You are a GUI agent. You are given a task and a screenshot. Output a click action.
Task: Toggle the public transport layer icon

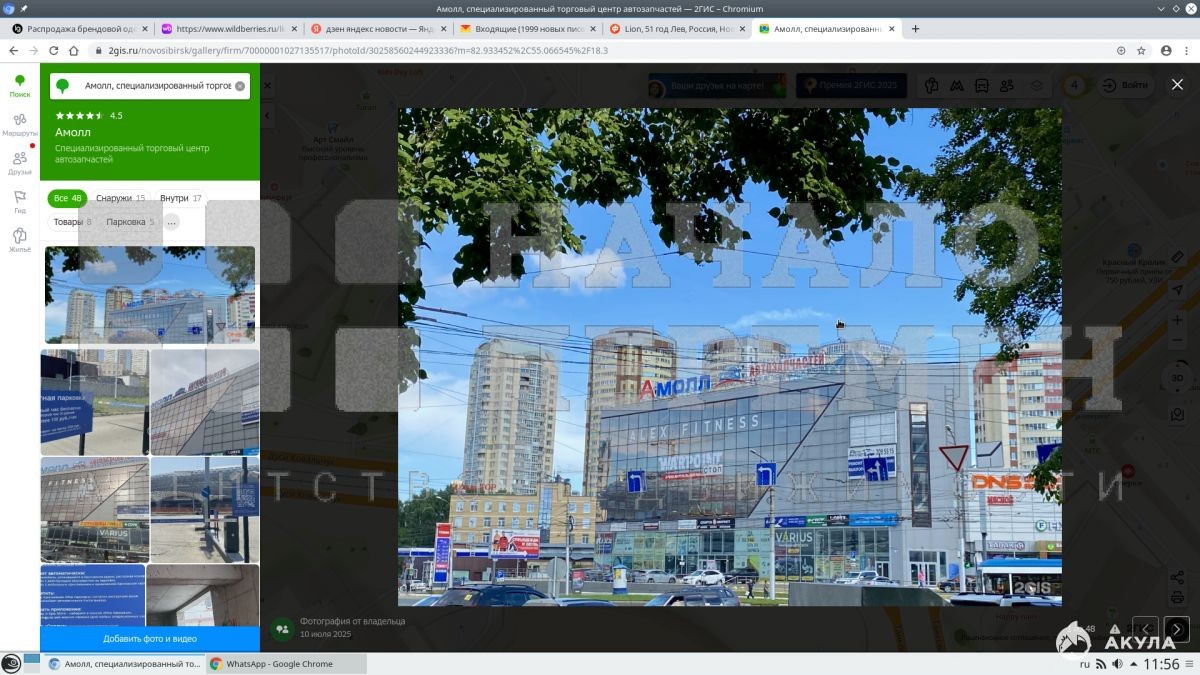point(982,86)
